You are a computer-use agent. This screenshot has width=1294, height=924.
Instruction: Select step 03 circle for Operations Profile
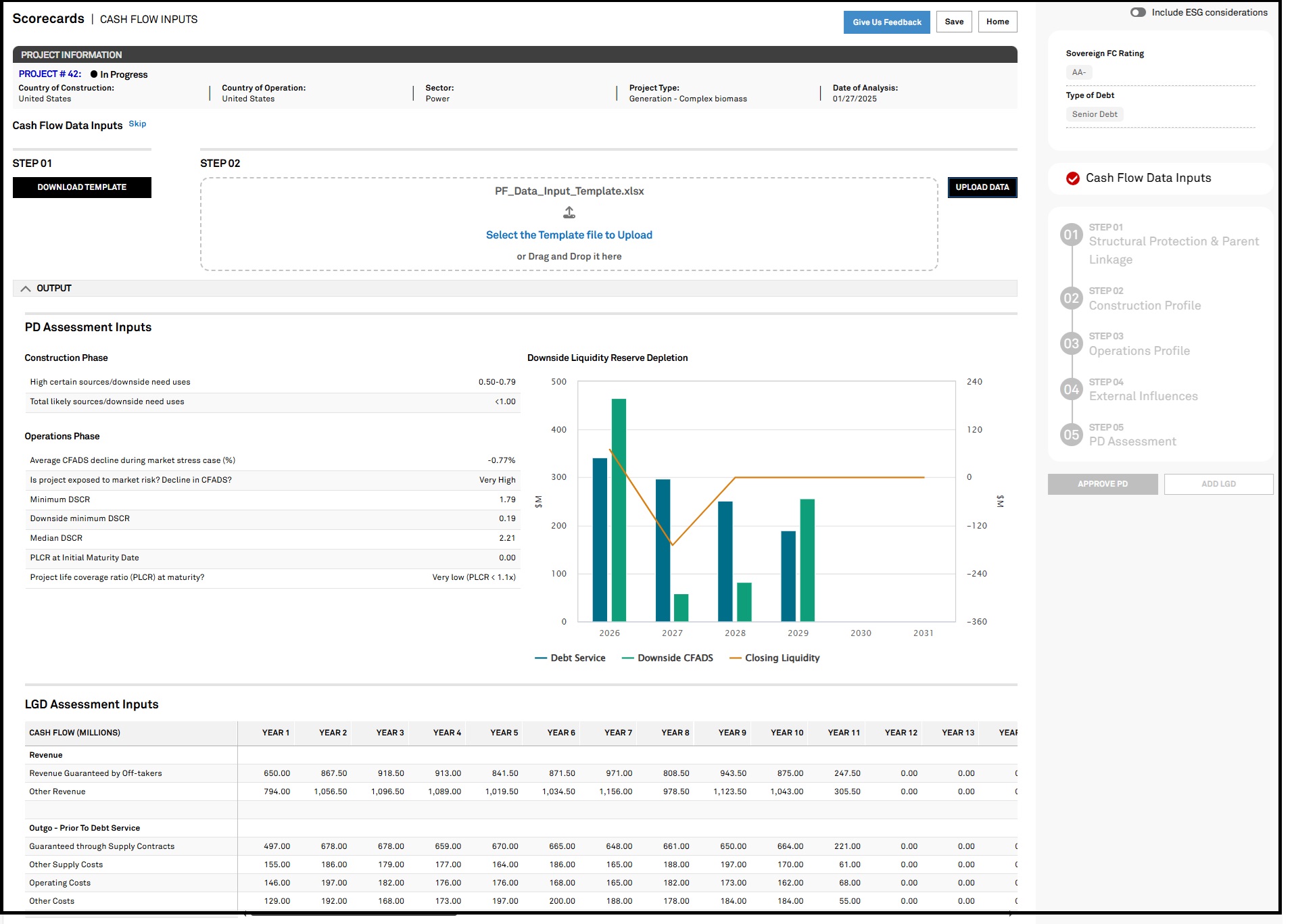tap(1071, 344)
